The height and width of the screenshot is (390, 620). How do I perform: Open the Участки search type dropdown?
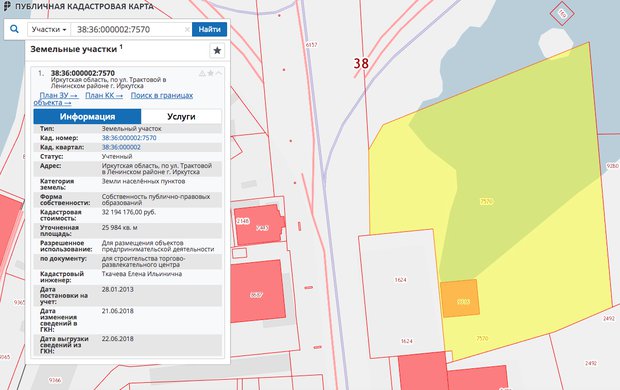pos(49,29)
